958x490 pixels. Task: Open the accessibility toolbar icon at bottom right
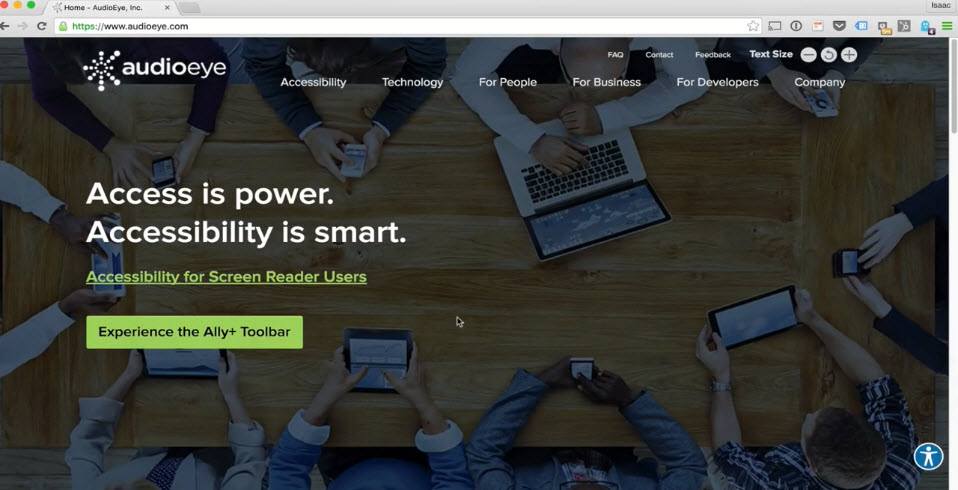click(929, 456)
